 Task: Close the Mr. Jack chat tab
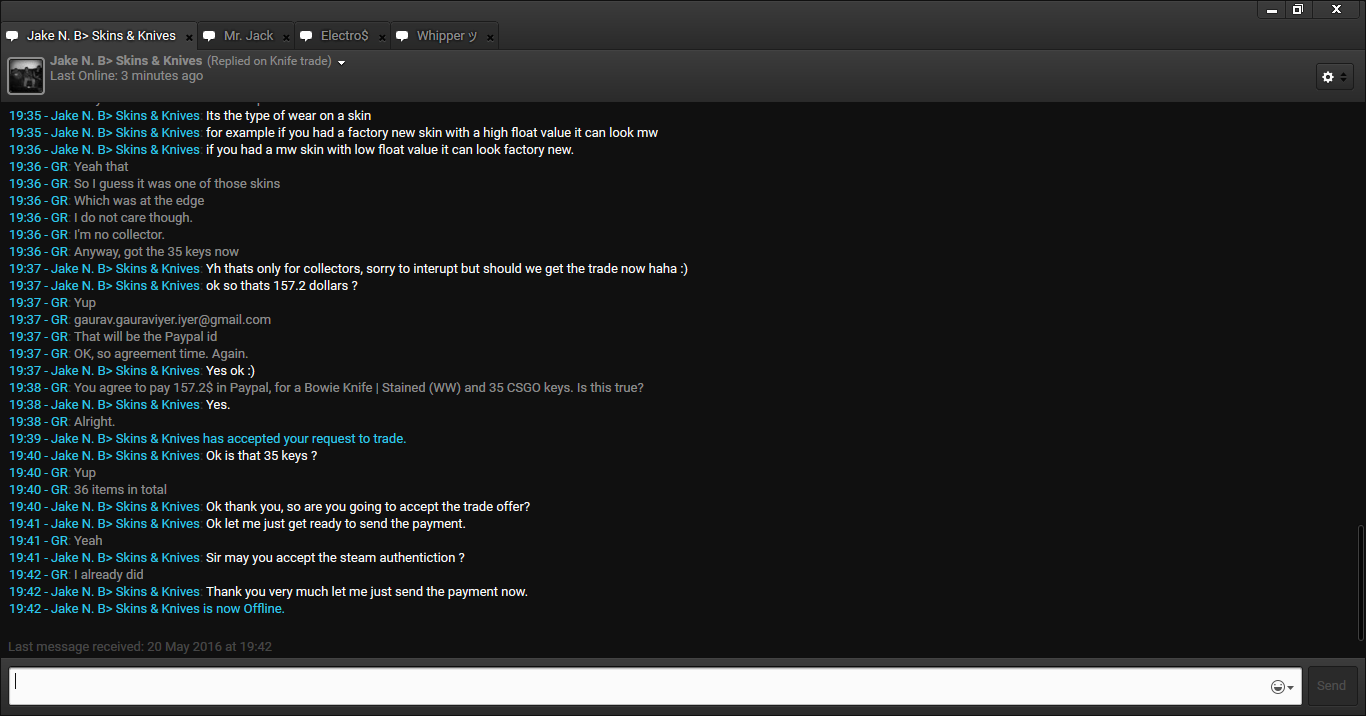click(x=286, y=37)
